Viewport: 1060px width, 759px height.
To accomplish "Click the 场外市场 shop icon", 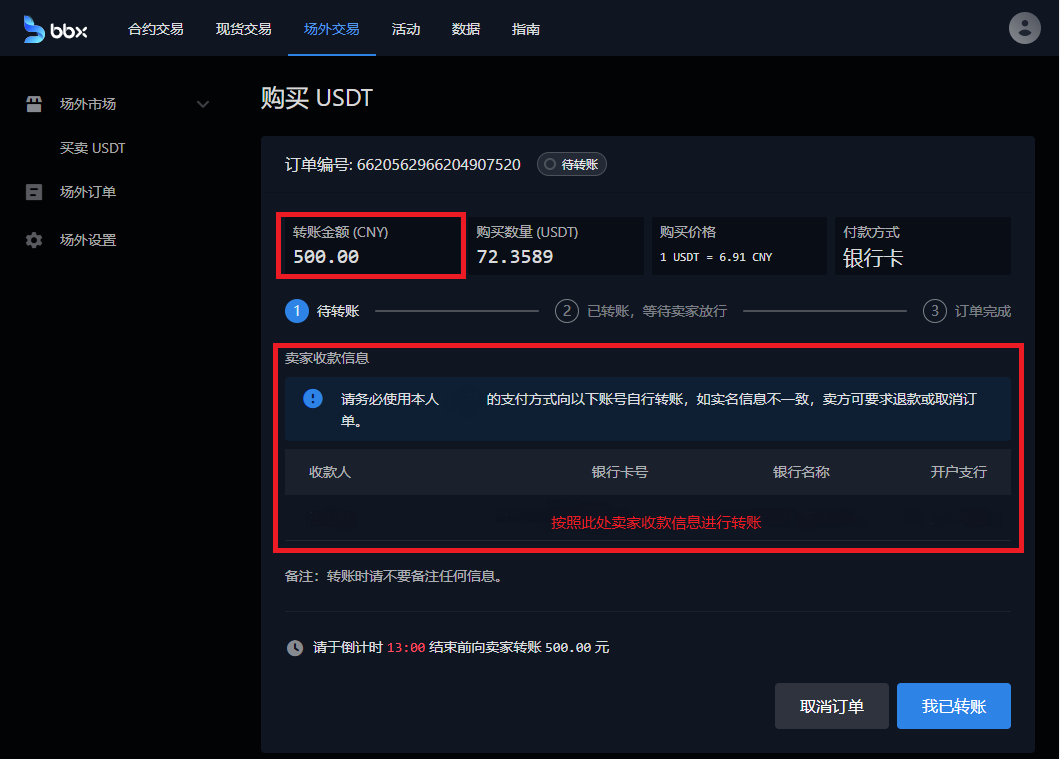I will (x=34, y=104).
